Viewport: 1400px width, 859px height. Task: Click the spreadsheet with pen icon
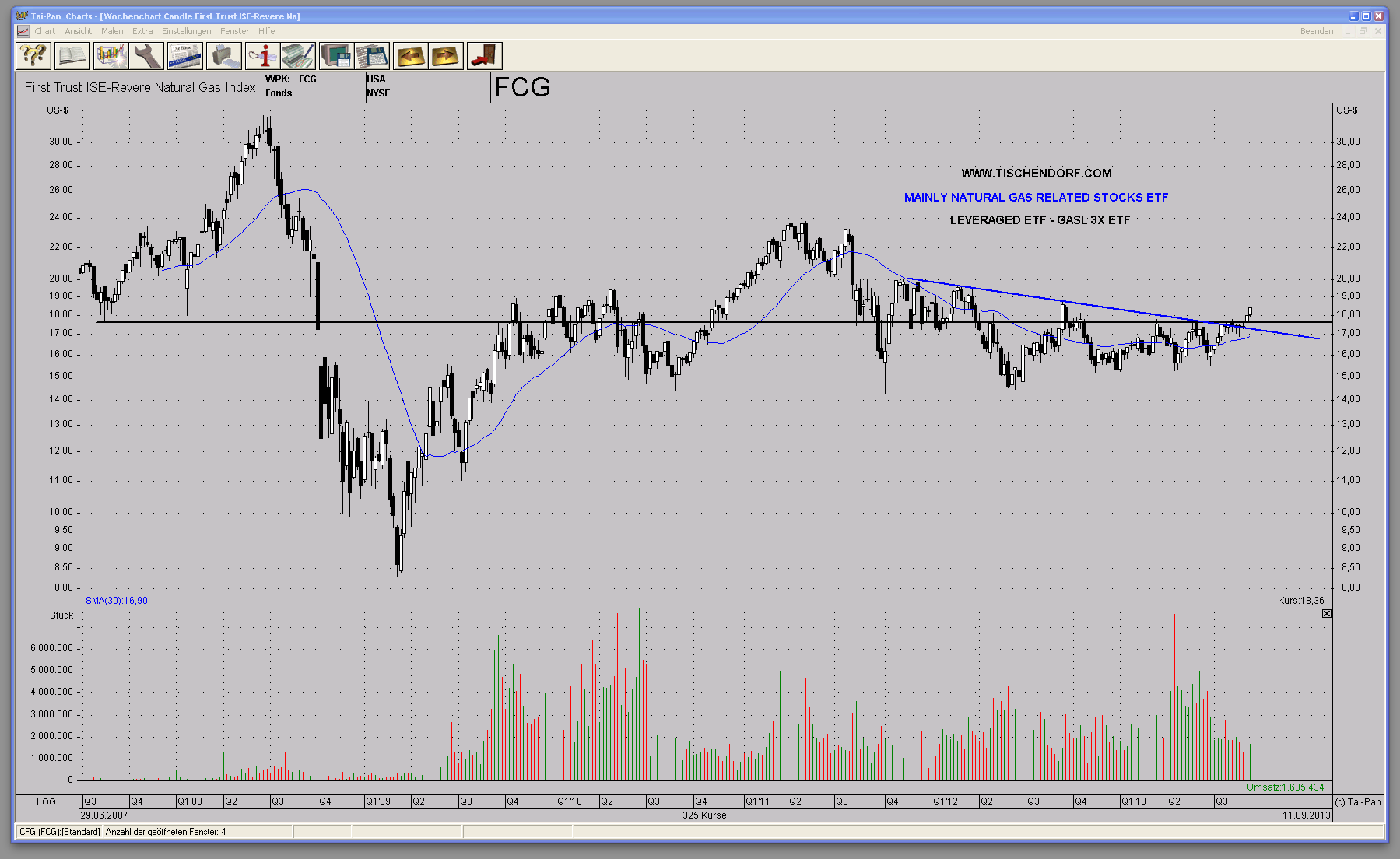tap(298, 56)
